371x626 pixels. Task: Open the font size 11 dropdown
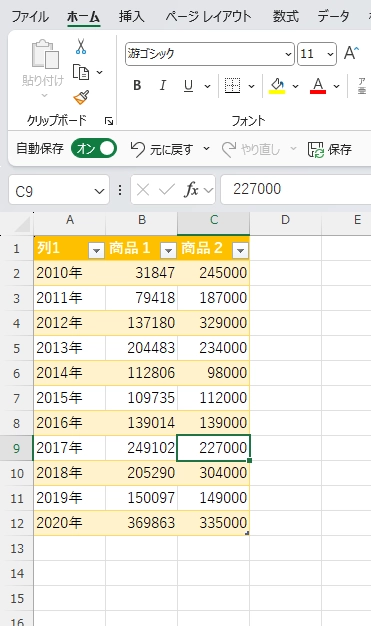pos(331,53)
